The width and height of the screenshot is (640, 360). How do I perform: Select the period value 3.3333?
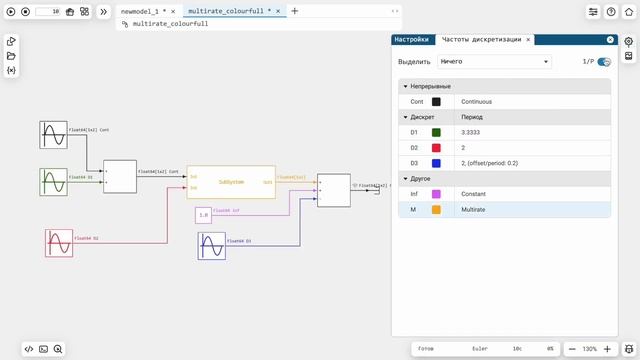[x=470, y=132]
